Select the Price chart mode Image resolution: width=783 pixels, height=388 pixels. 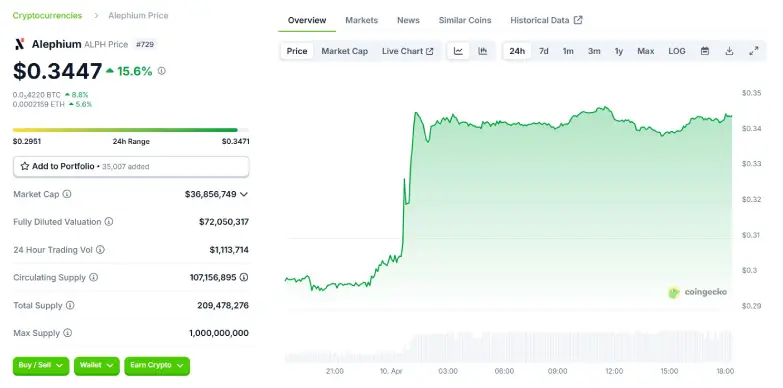[x=297, y=51]
